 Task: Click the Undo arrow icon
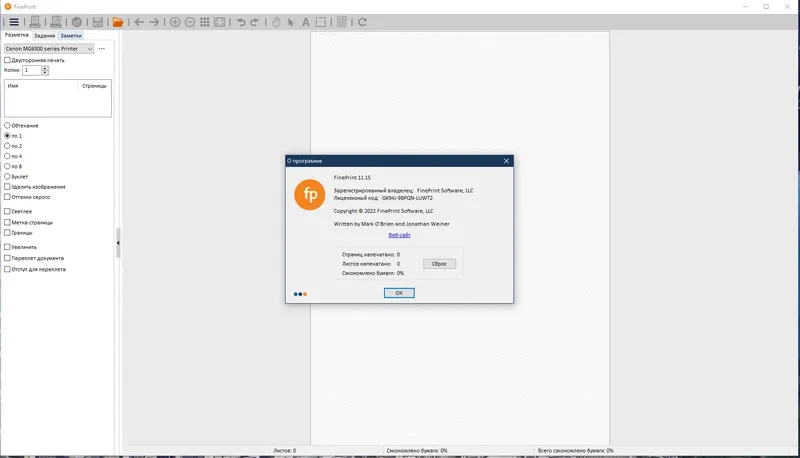241,22
